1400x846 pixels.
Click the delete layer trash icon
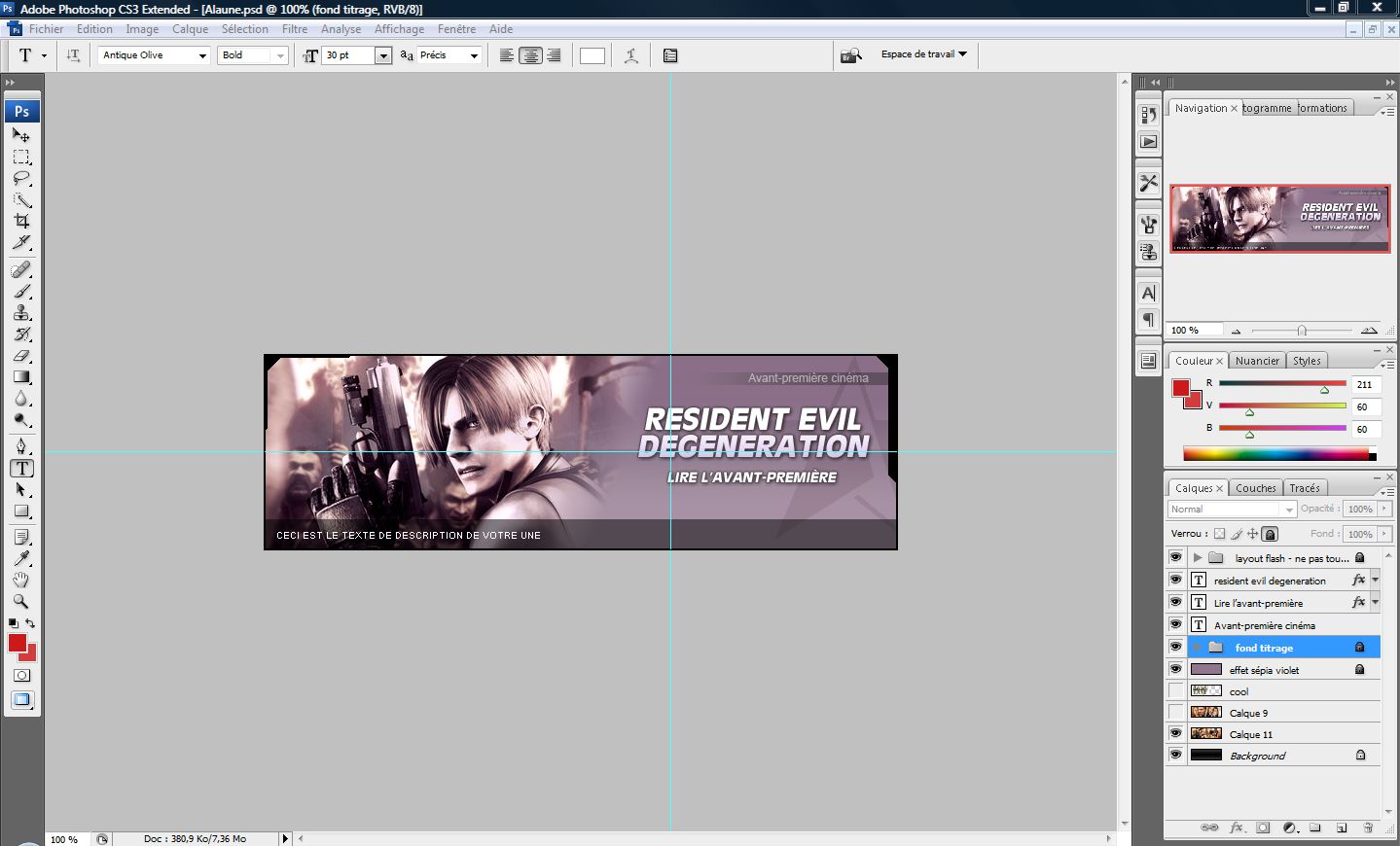click(x=1368, y=828)
